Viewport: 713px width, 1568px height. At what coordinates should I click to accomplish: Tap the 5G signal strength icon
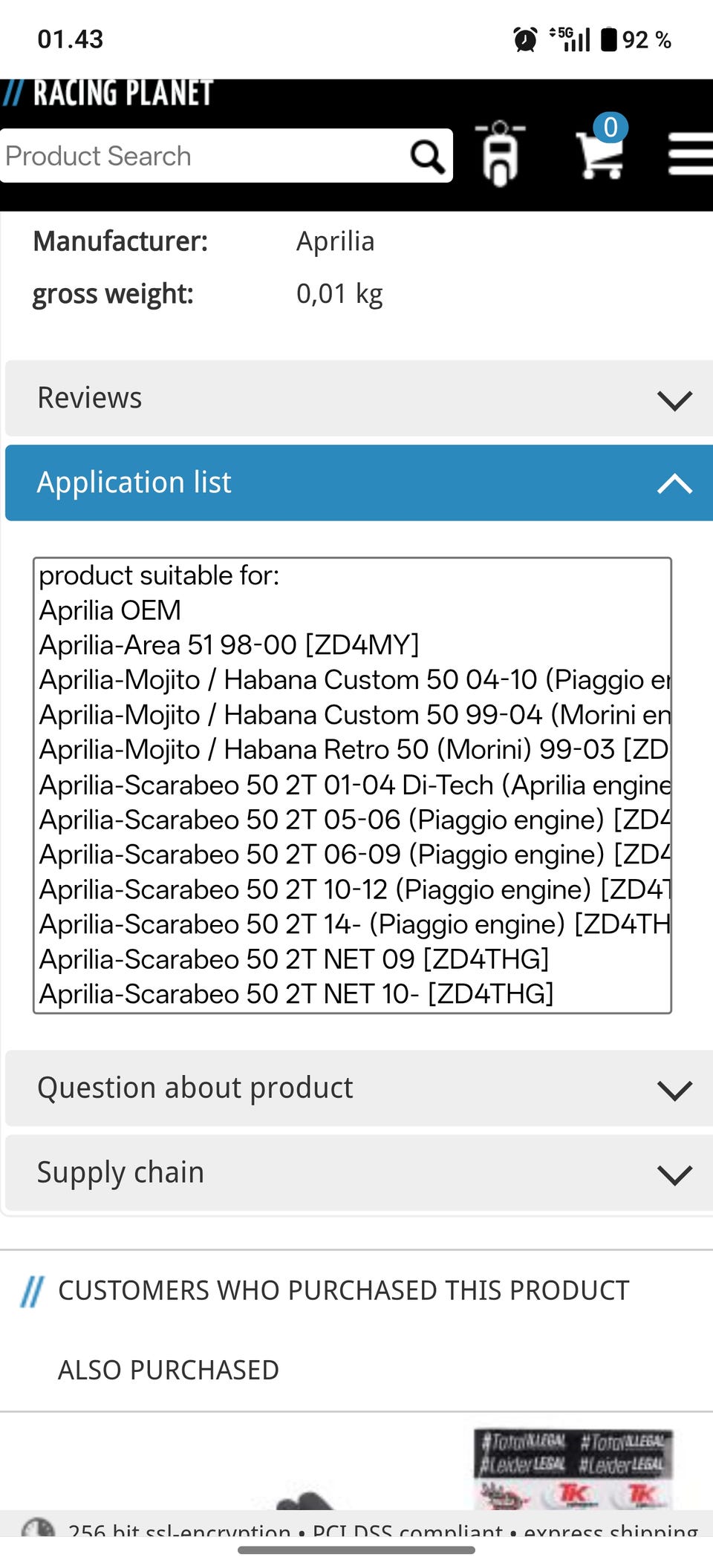pyautogui.click(x=571, y=39)
